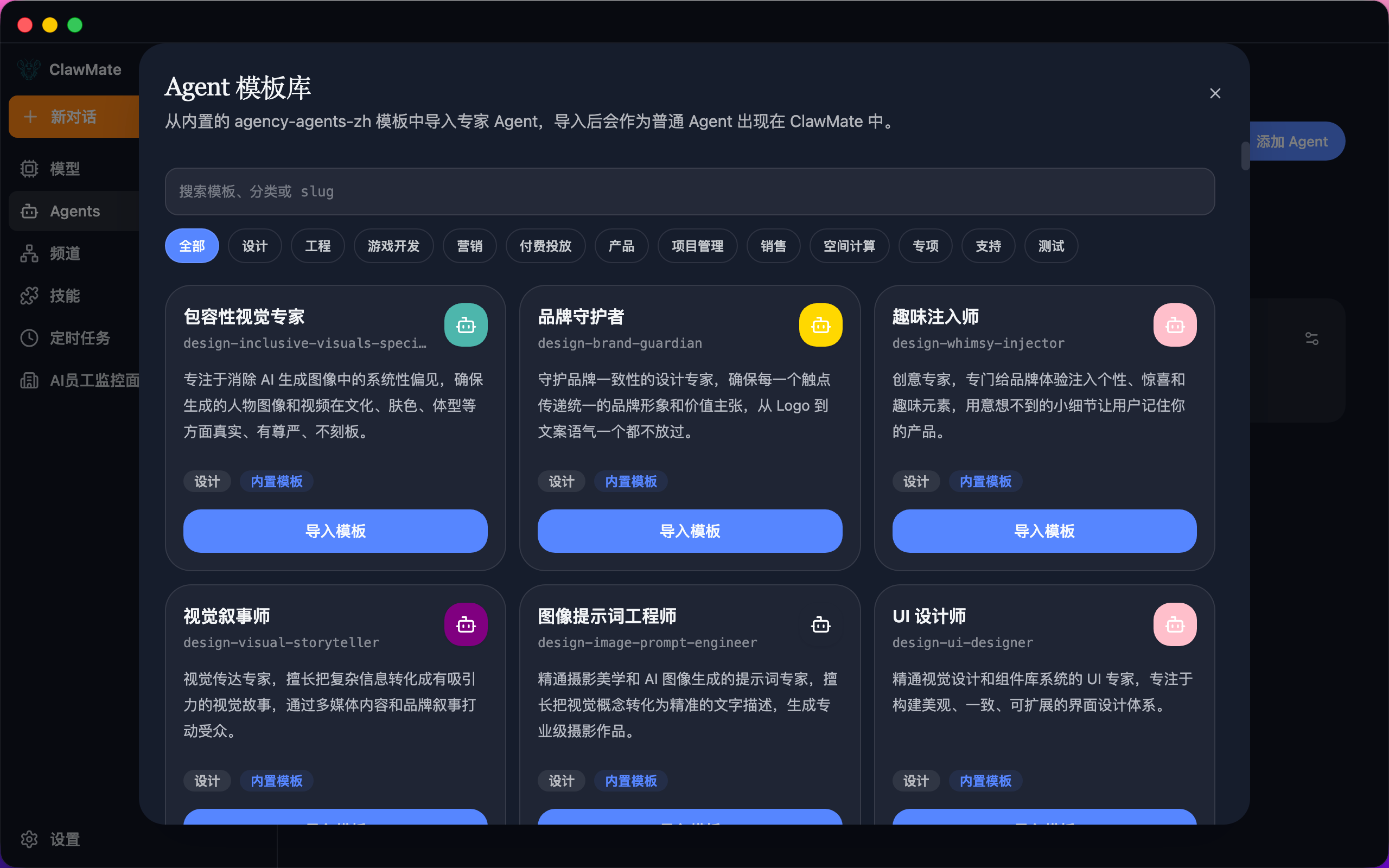Select the 全部 category filter
The height and width of the screenshot is (868, 1389).
(192, 246)
